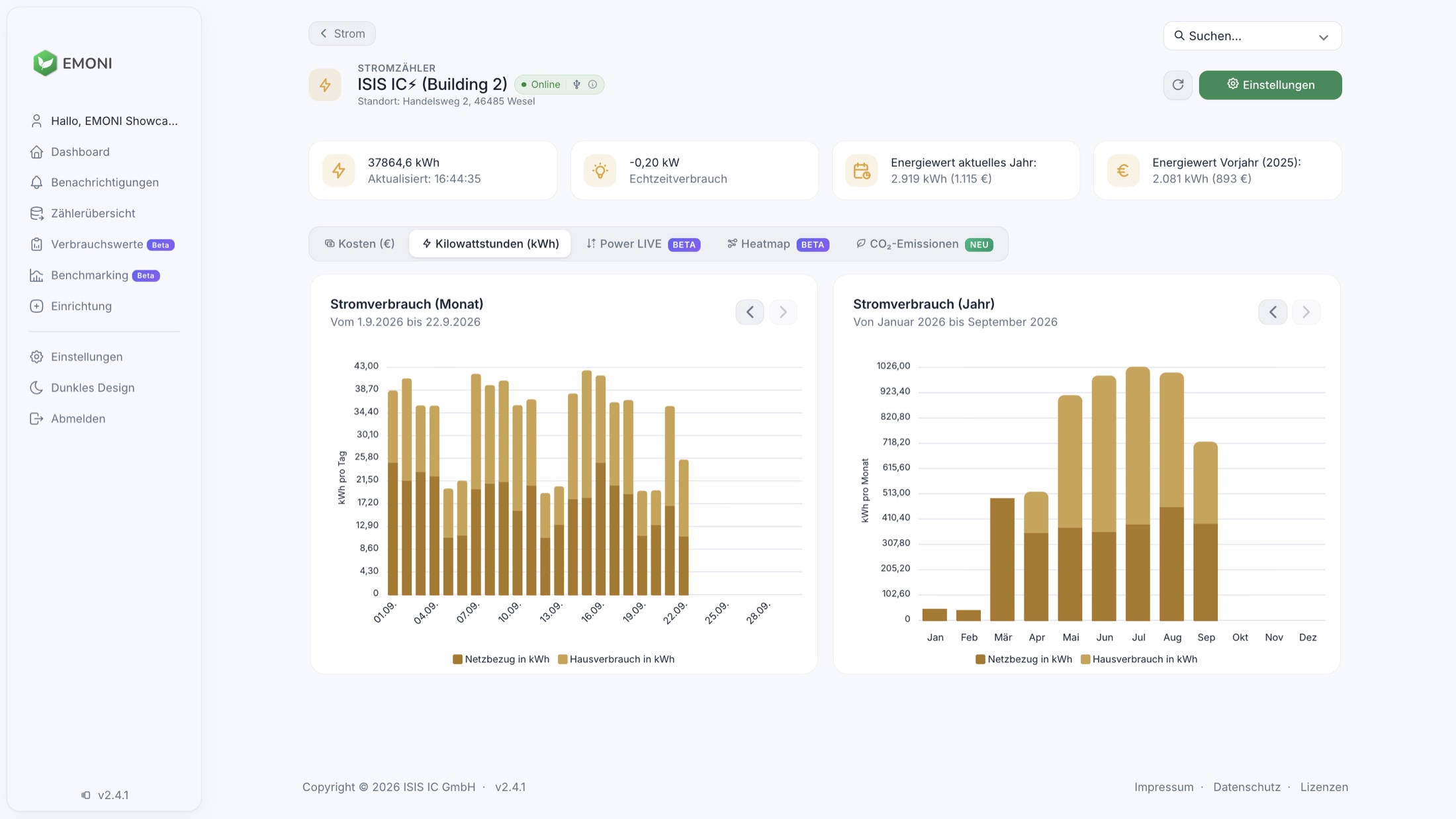Go back to Strom
This screenshot has height=819, width=1456.
point(342,34)
